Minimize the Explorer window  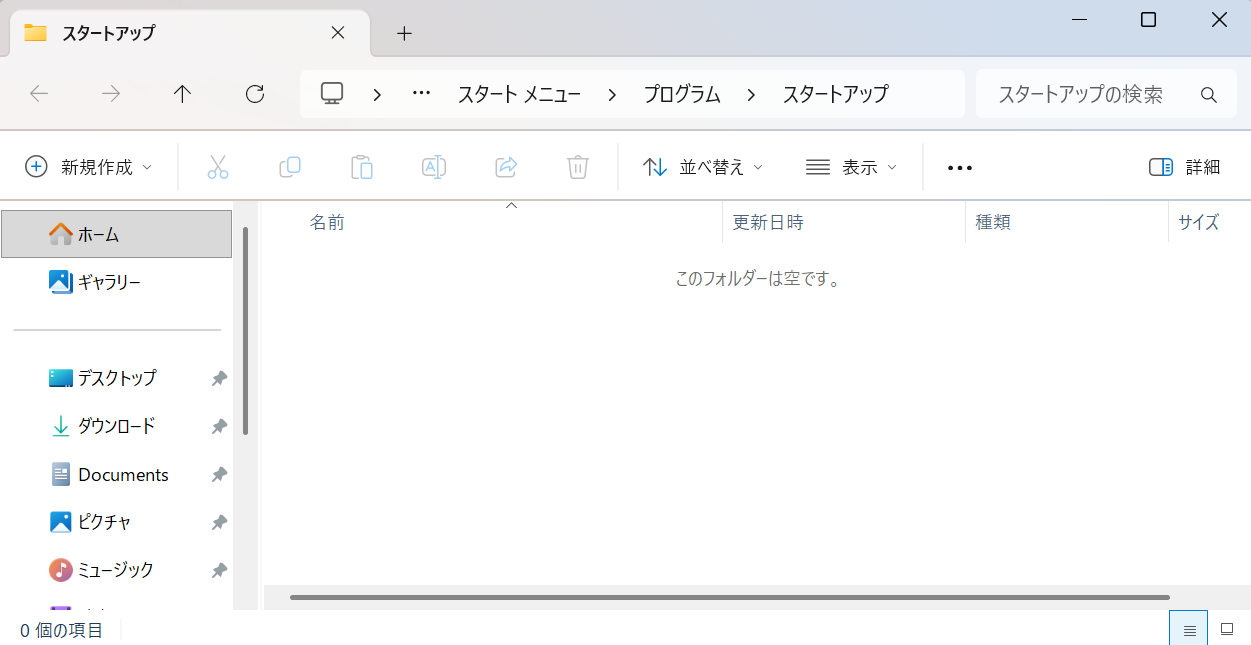(x=1079, y=20)
